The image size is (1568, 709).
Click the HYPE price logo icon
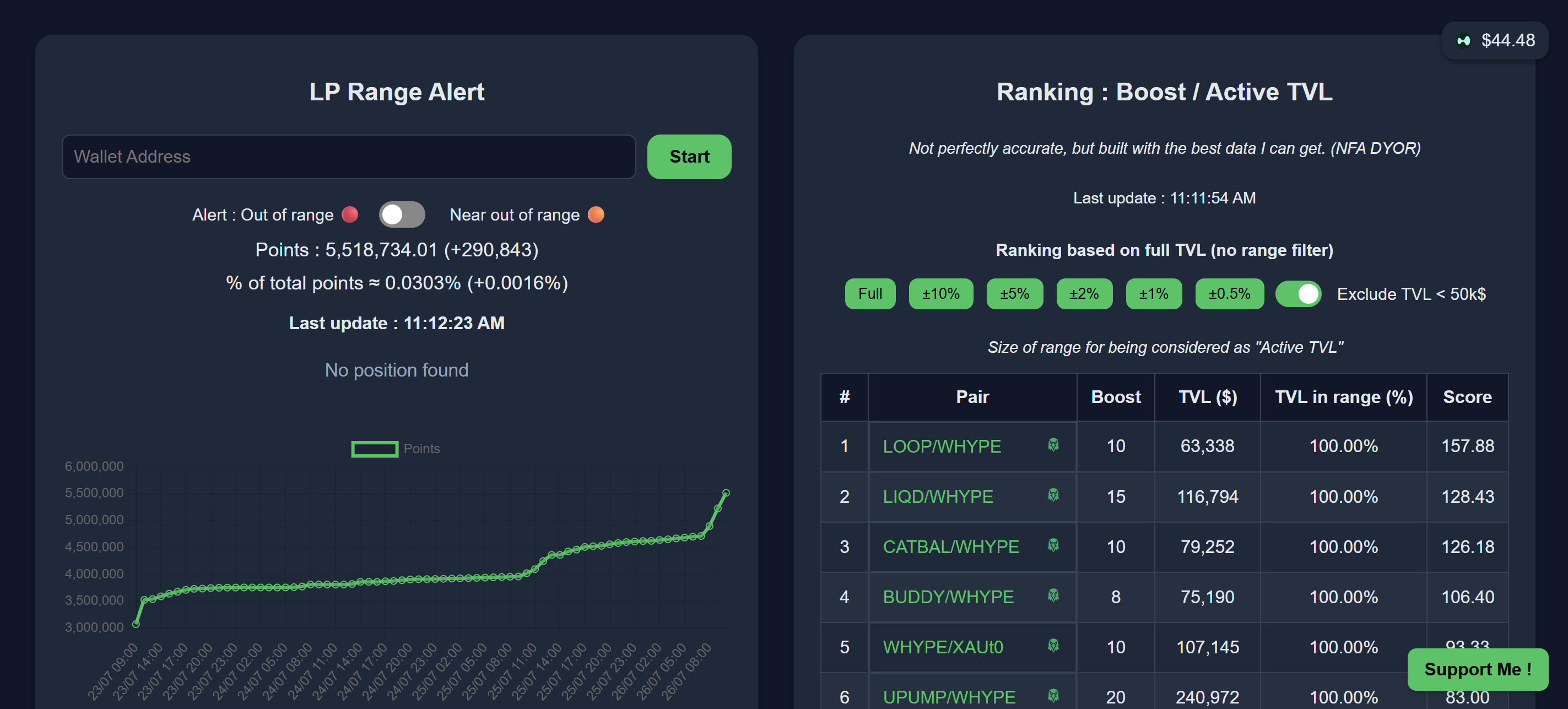tap(1464, 41)
